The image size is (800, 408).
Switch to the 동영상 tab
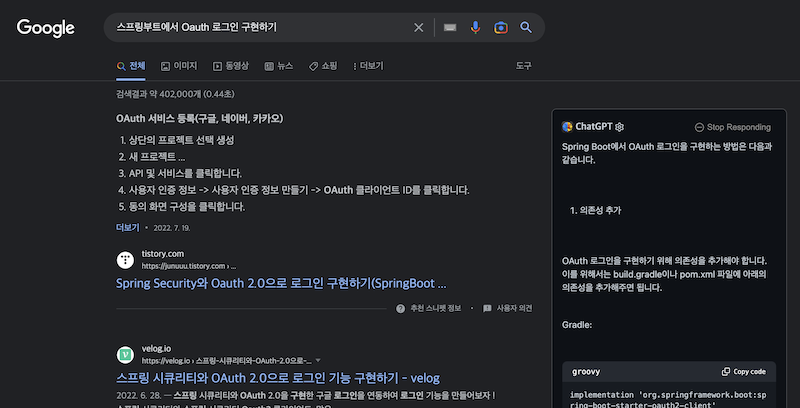(231, 66)
